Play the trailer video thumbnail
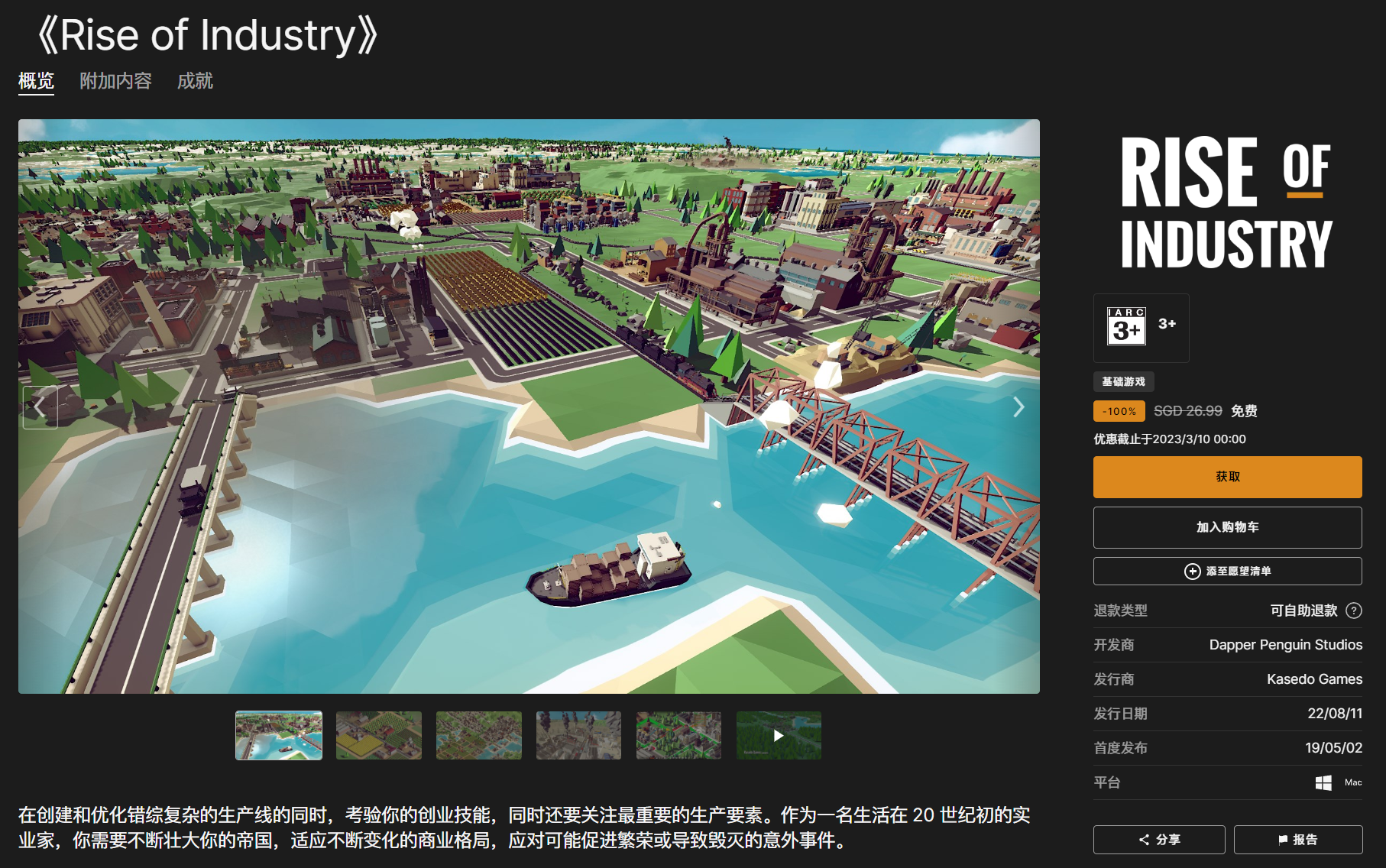The width and height of the screenshot is (1386, 868). pyautogui.click(x=778, y=735)
